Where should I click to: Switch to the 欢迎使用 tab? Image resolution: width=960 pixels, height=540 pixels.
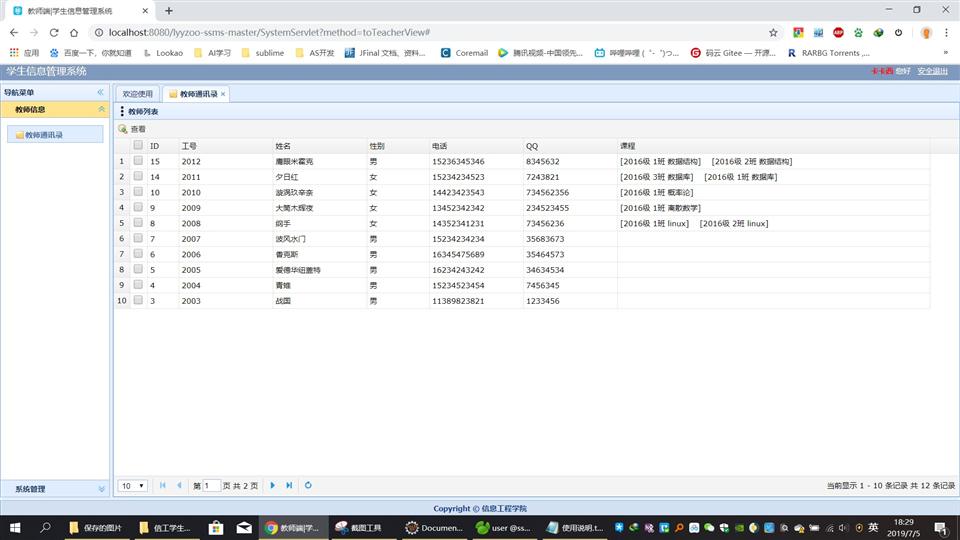tap(138, 94)
